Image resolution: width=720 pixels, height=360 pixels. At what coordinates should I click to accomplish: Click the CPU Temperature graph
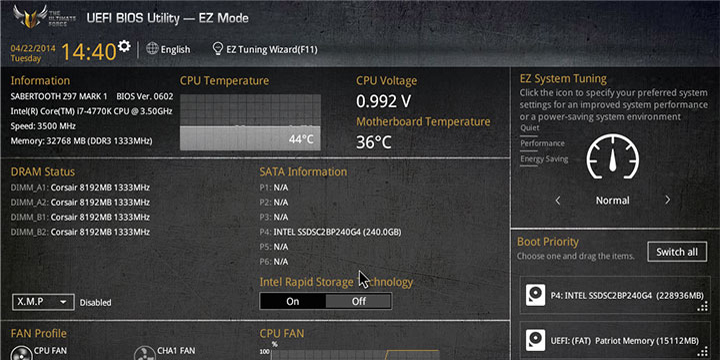[x=250, y=122]
